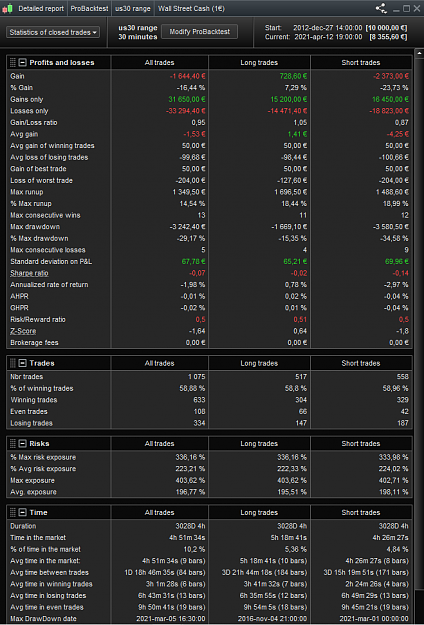
Task: Click the Even trades label
Action: pyautogui.click(x=29, y=411)
